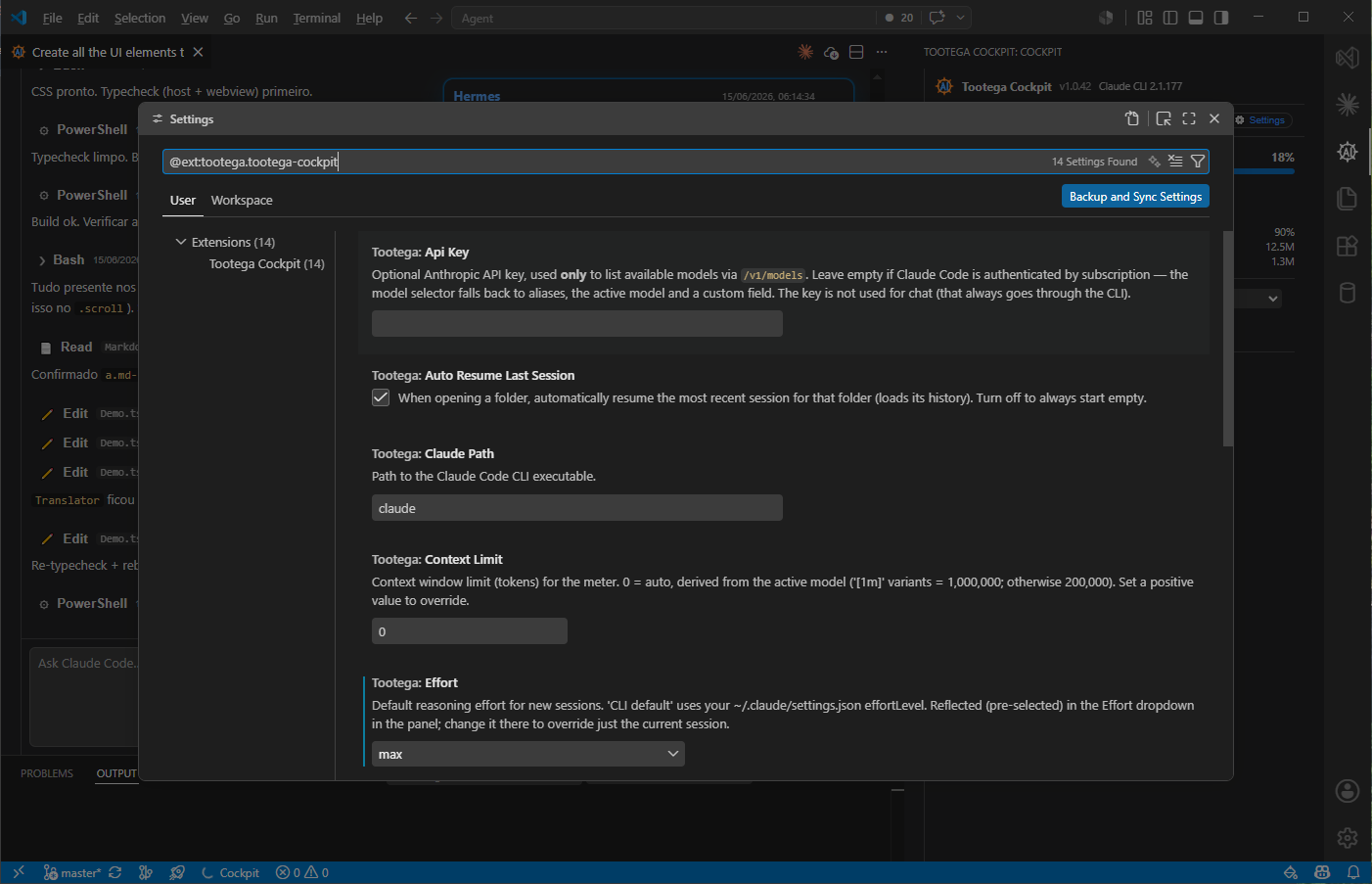
Task: Click the Context Limit number field
Action: pos(470,631)
